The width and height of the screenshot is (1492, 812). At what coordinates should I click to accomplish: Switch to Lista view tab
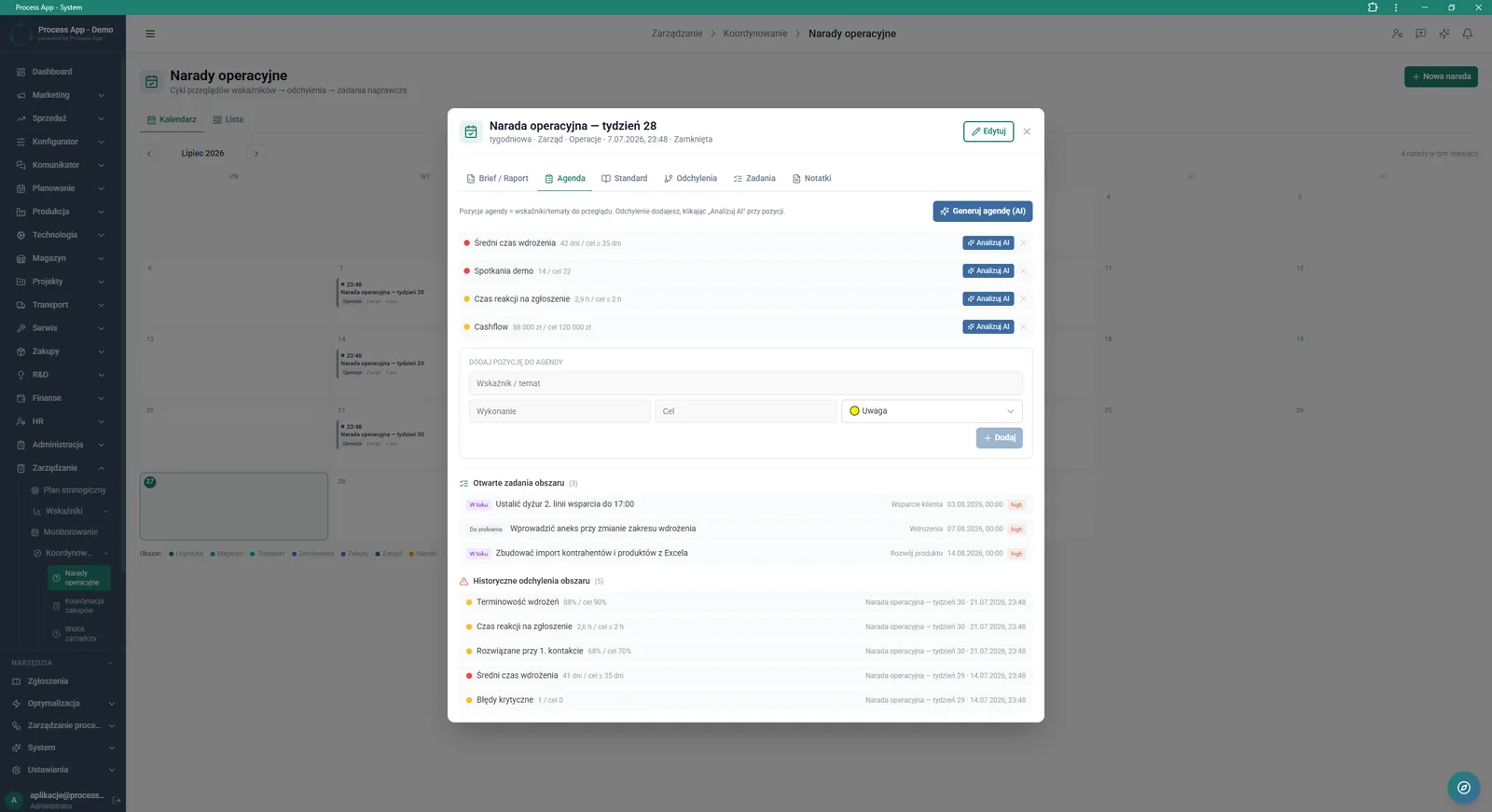point(228,120)
